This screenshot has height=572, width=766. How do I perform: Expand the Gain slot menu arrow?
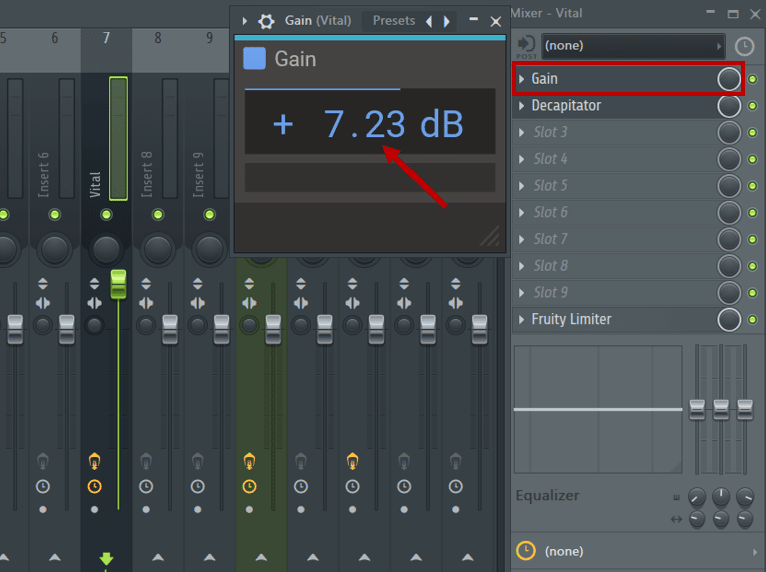point(522,79)
